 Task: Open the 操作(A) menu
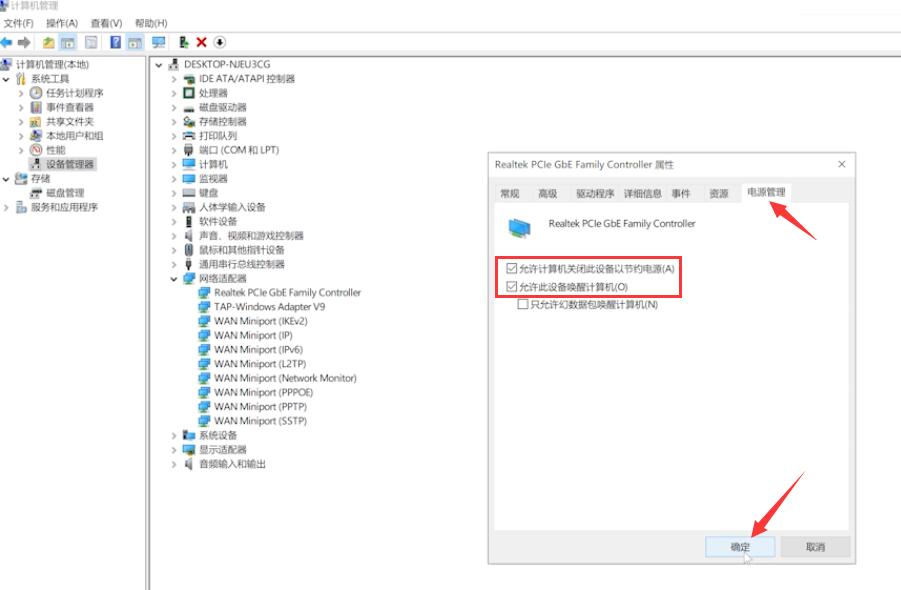coord(61,23)
